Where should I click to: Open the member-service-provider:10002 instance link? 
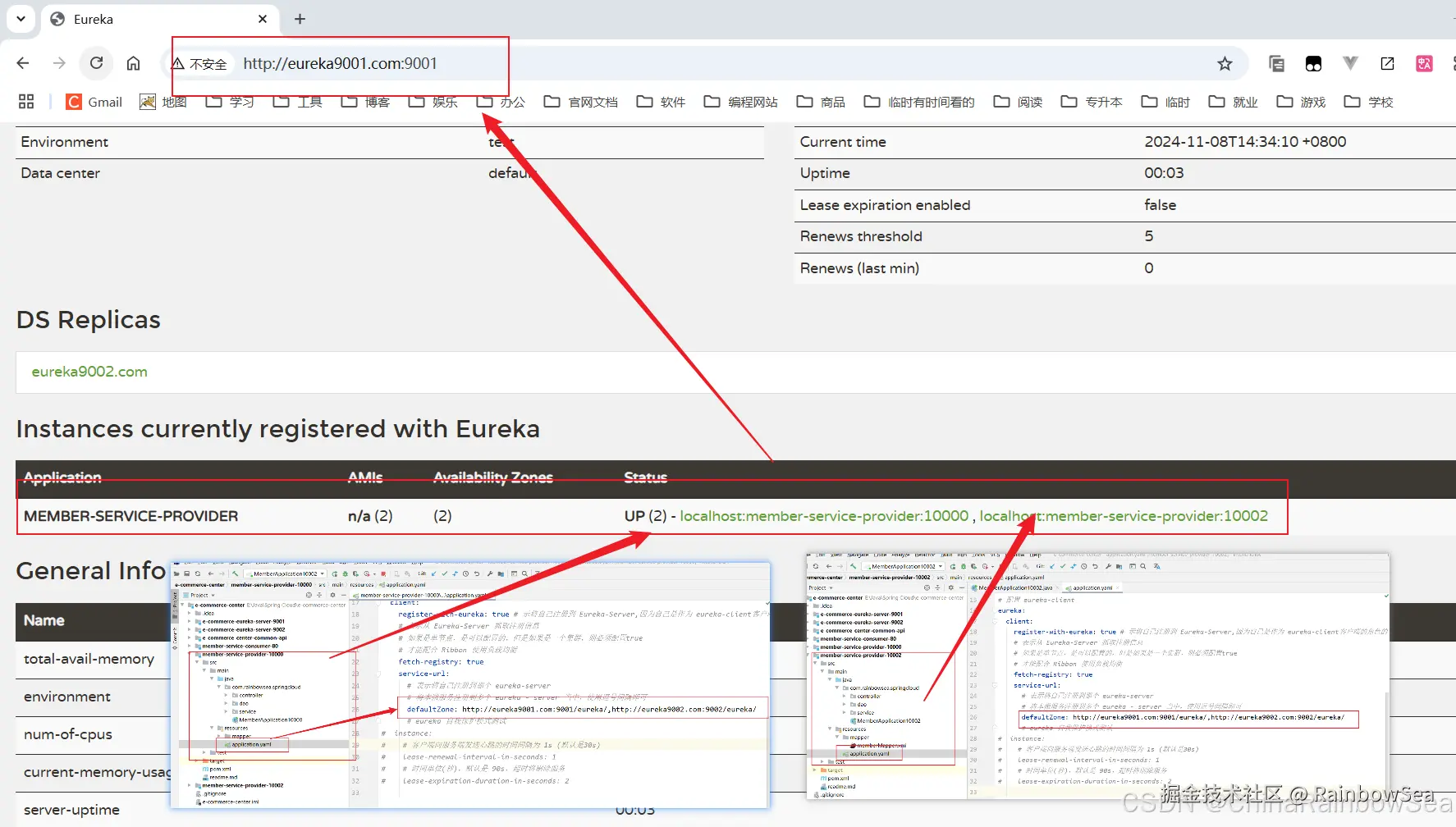pyautogui.click(x=1124, y=516)
